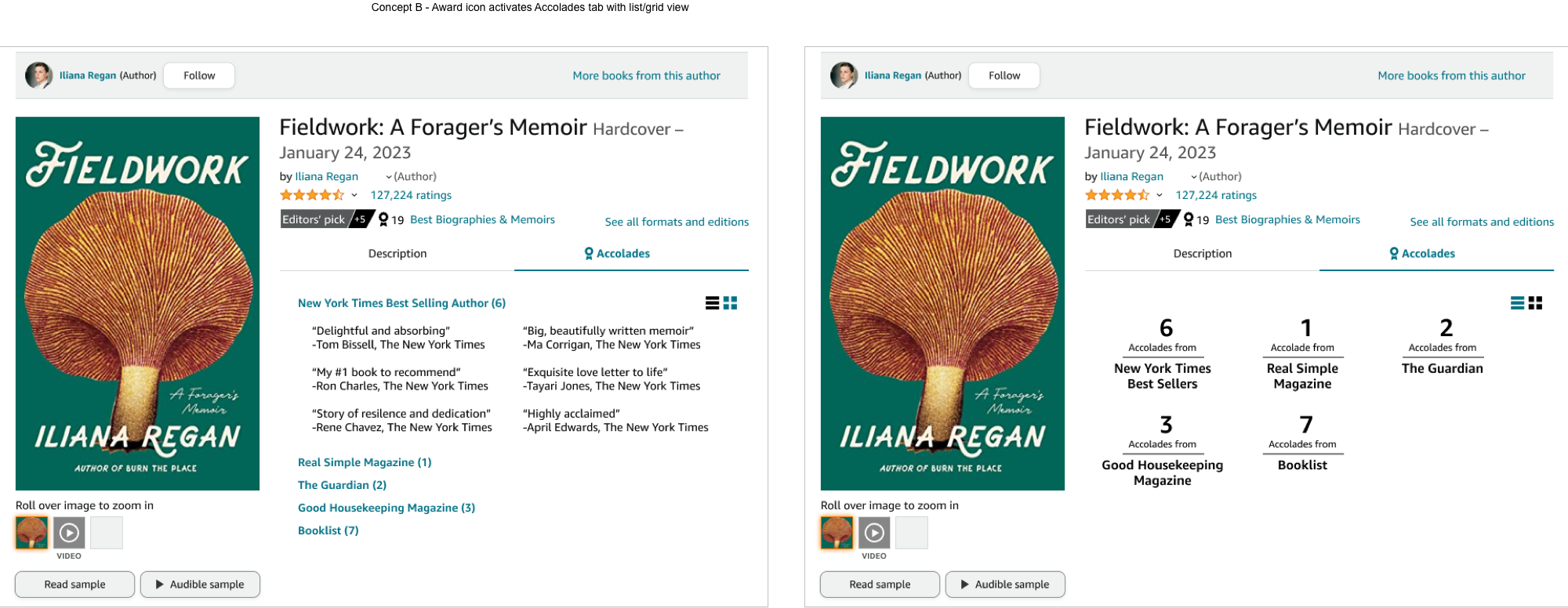Click the "Delightful and absorbing" Tom Bissell quote
The height and width of the screenshot is (608, 1568).
pyautogui.click(x=398, y=338)
